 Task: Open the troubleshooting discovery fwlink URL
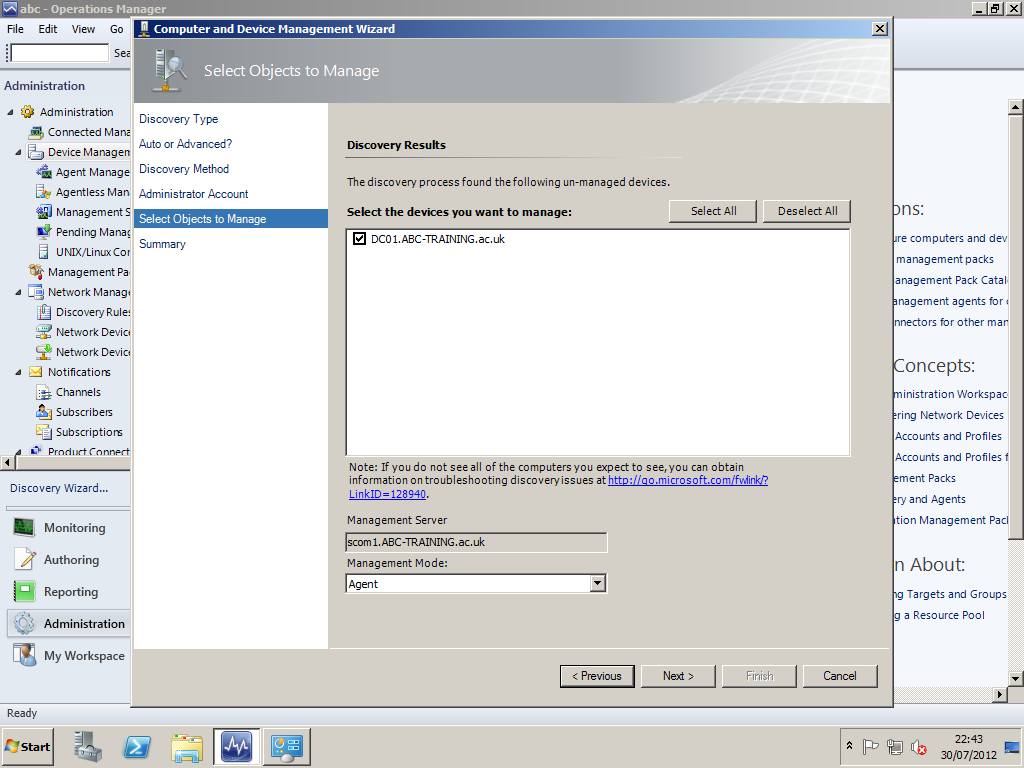(x=688, y=480)
